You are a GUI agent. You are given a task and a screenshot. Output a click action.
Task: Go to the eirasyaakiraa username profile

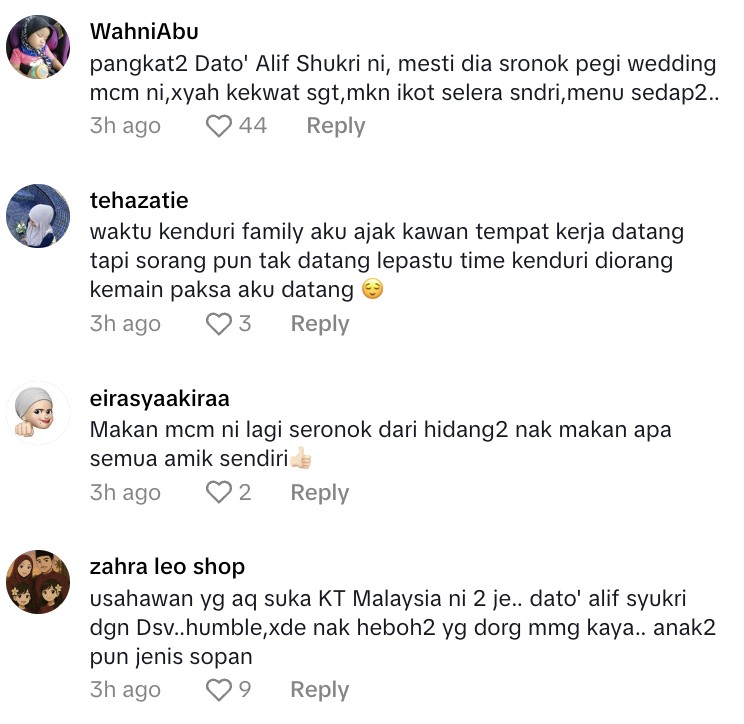159,399
